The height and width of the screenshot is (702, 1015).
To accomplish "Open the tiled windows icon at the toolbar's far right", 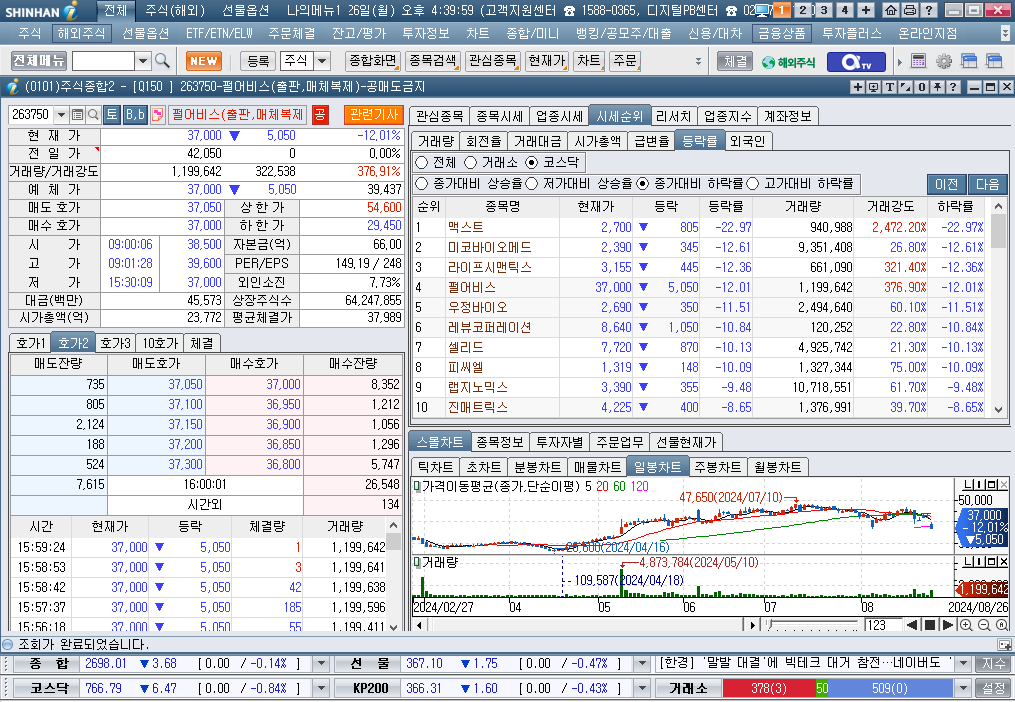I will tap(994, 61).
